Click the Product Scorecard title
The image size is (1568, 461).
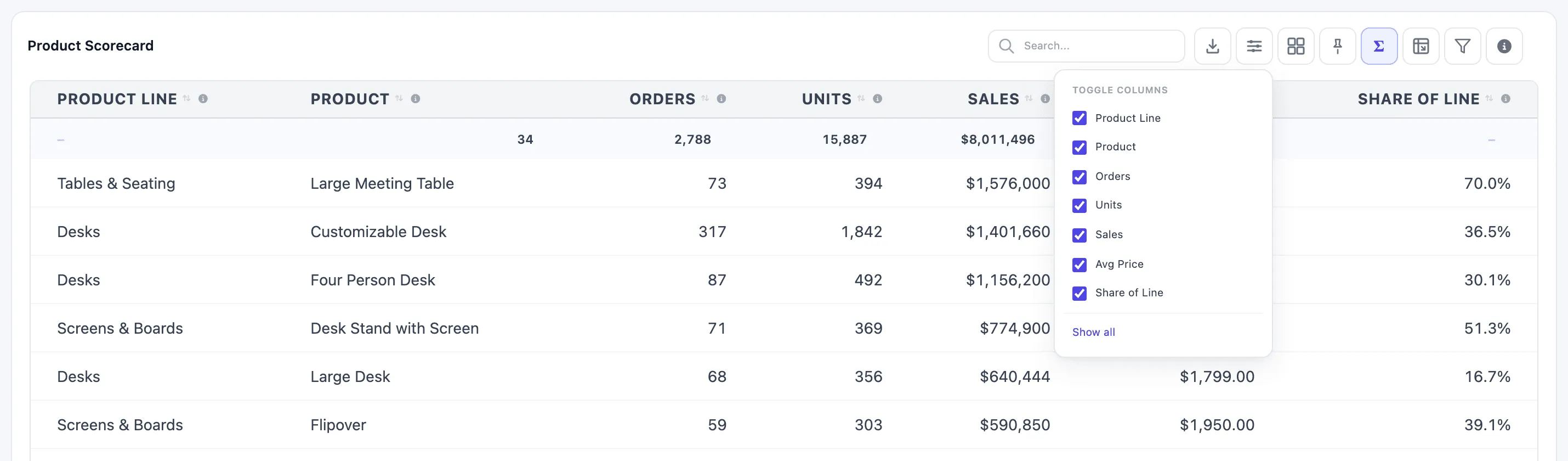(x=90, y=46)
